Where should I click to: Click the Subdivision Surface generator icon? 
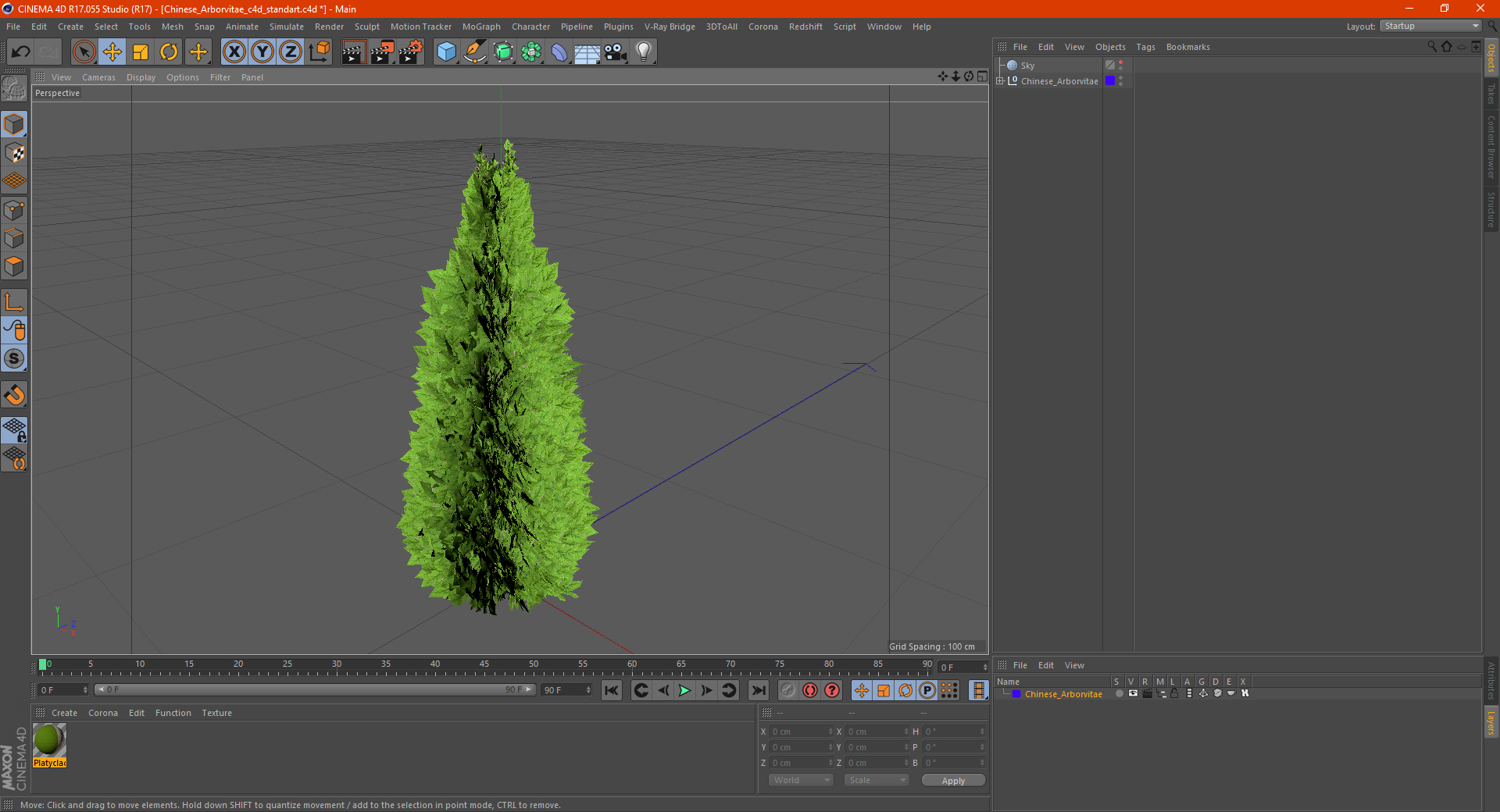pyautogui.click(x=503, y=52)
